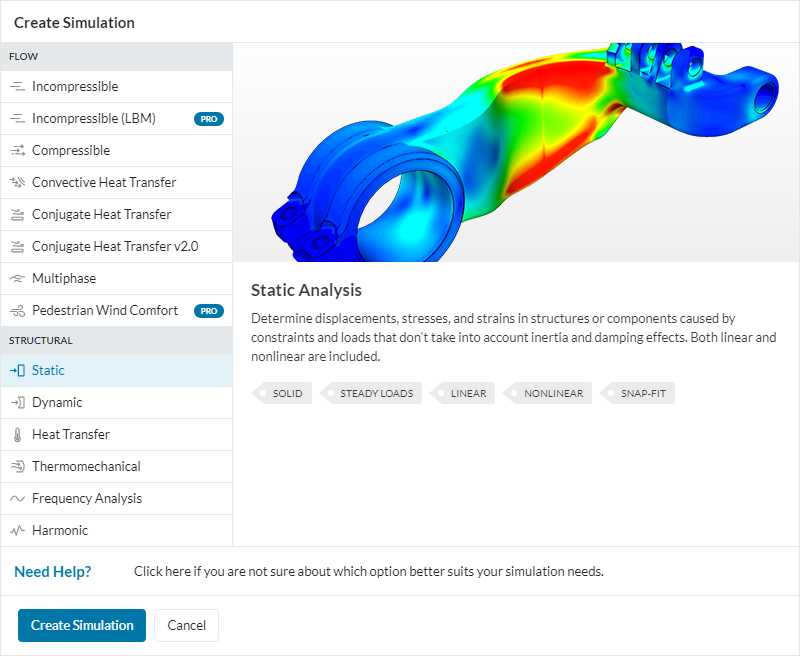Click the SNAP-FIT tag
This screenshot has height=656, width=800.
(641, 393)
